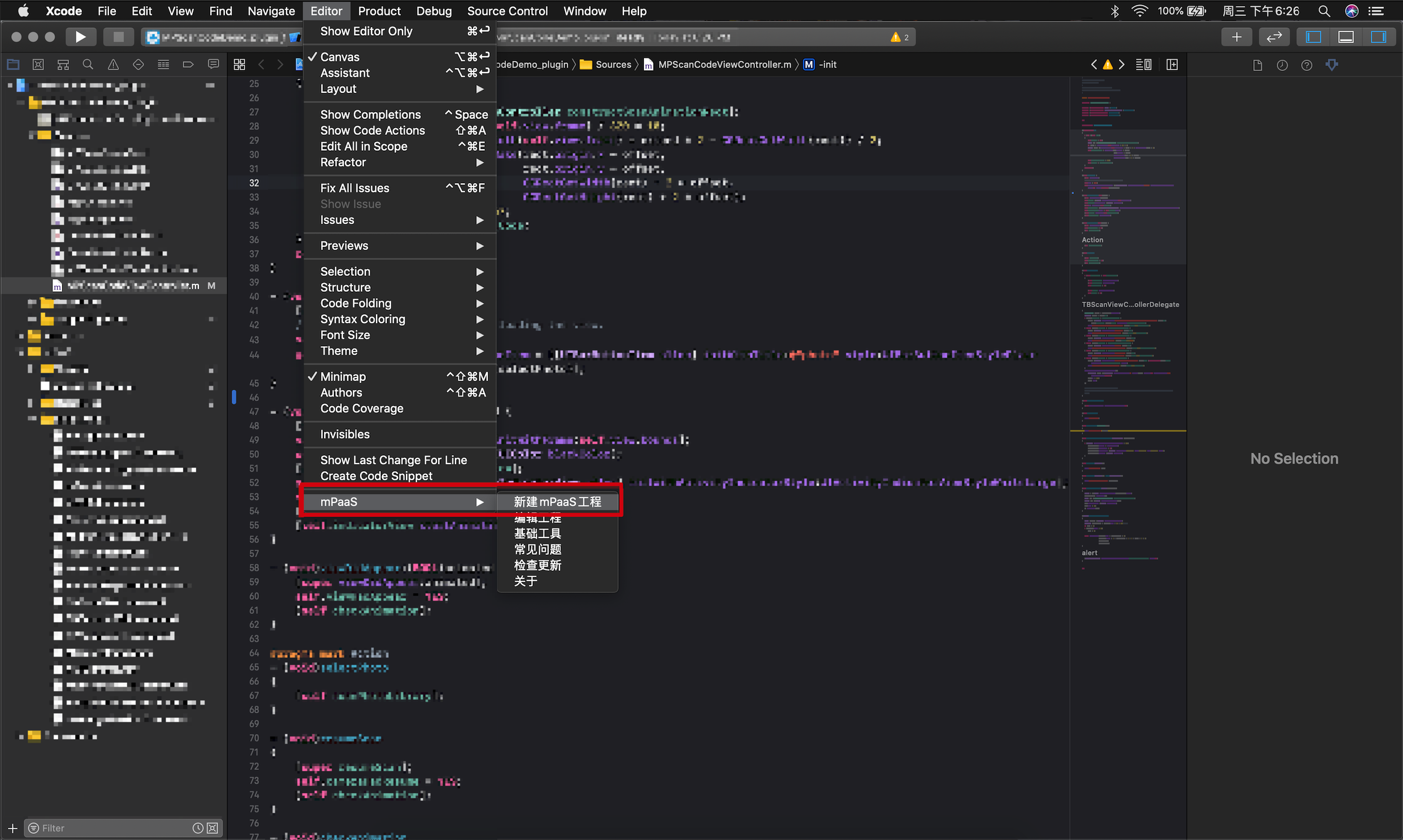Image resolution: width=1403 pixels, height=840 pixels.
Task: Select 新建 mPaaS 工程 submenu item
Action: point(558,502)
